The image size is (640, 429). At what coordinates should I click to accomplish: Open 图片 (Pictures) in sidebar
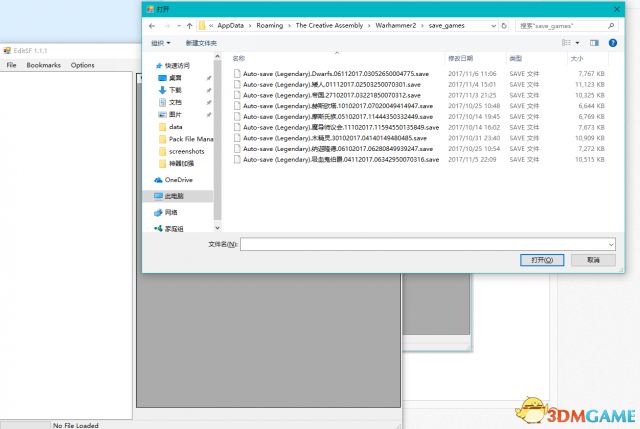(175, 114)
